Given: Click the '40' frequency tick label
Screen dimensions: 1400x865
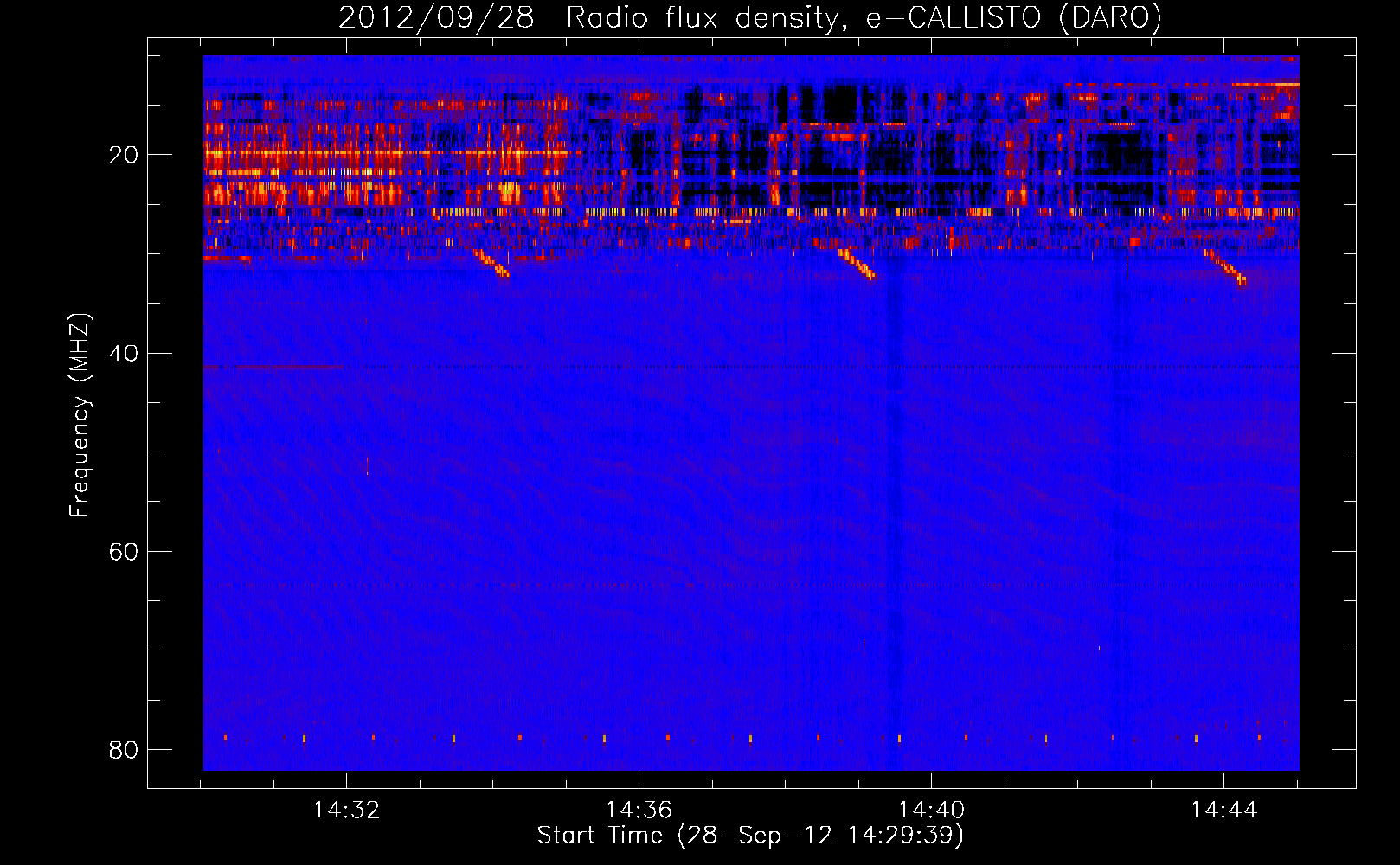Looking at the screenshot, I should (x=124, y=353).
